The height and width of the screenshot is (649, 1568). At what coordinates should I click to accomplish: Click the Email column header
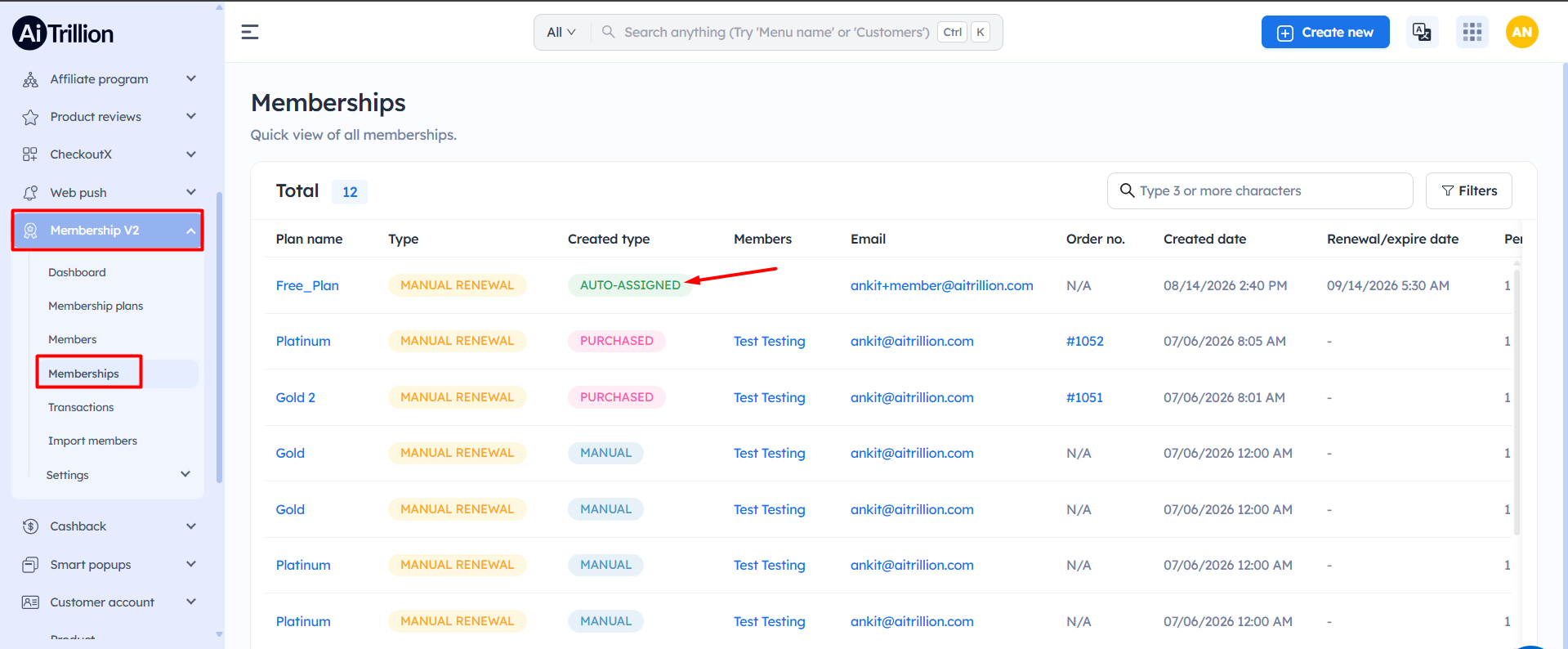868,239
